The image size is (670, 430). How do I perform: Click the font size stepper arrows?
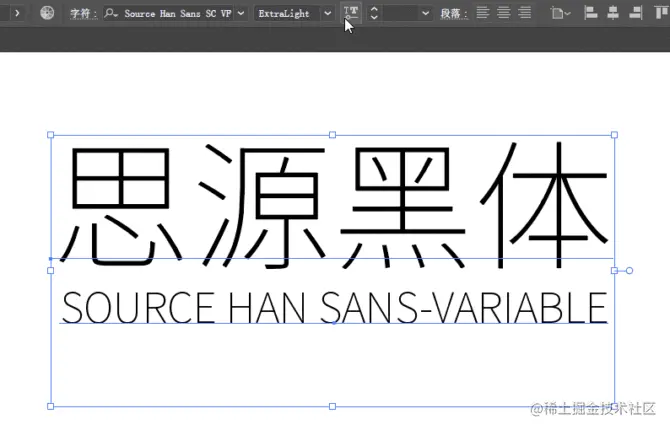pos(374,13)
